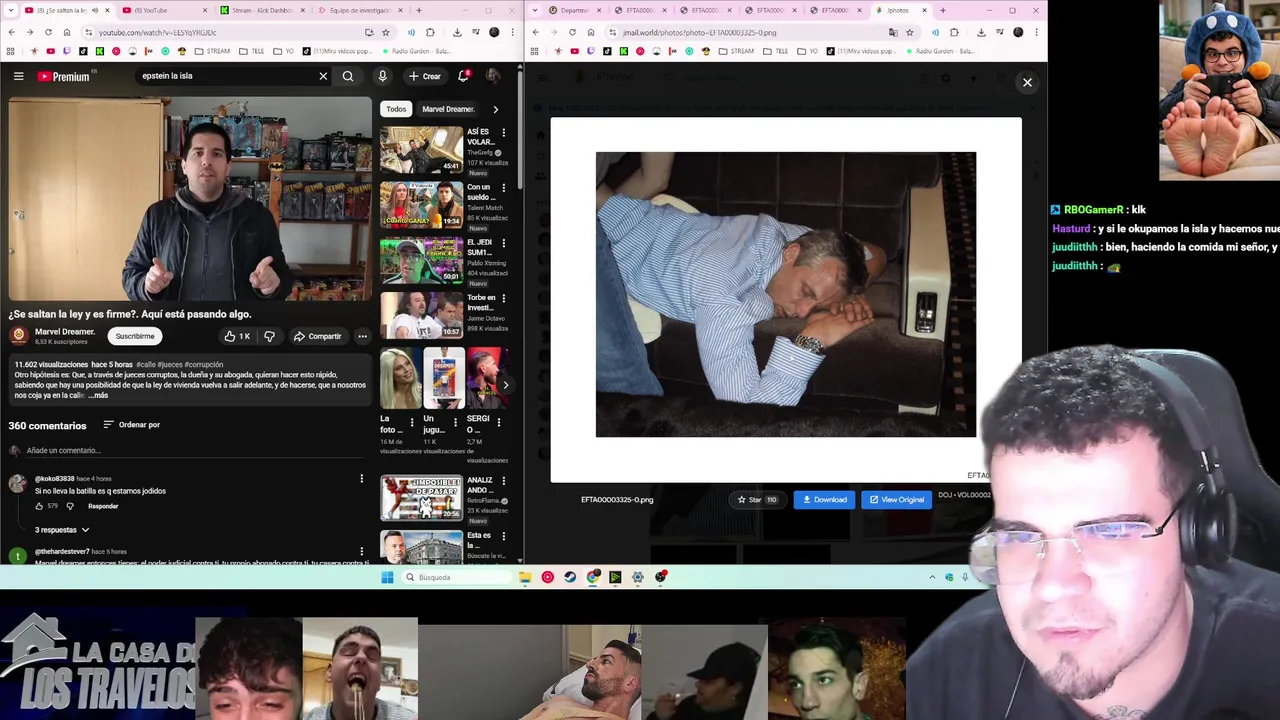Open options menu for 'ASÍ ES VOLAR' video
This screenshot has height=720, width=1280.
503,133
